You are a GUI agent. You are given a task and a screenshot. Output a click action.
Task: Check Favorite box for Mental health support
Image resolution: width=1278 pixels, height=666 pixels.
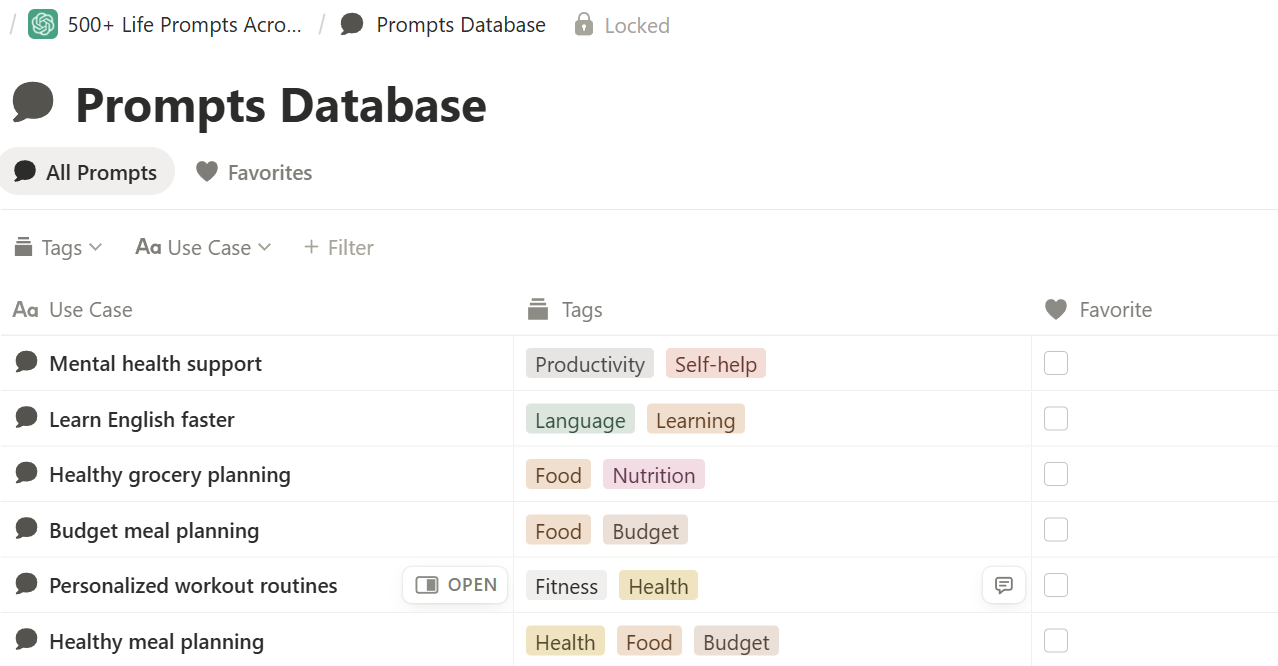click(x=1056, y=363)
